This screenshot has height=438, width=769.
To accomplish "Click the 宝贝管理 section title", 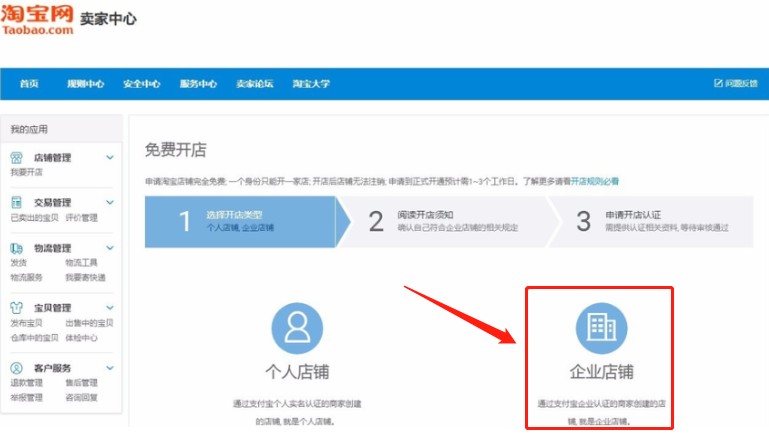I will click(52, 308).
